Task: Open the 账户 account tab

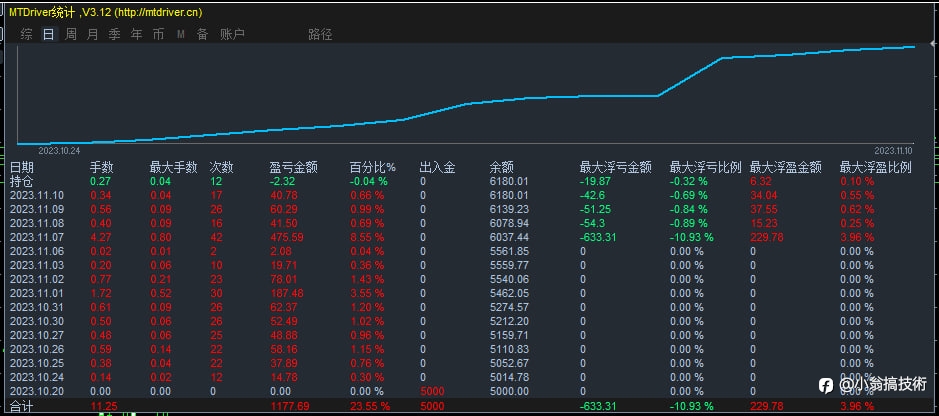Action: click(x=232, y=34)
